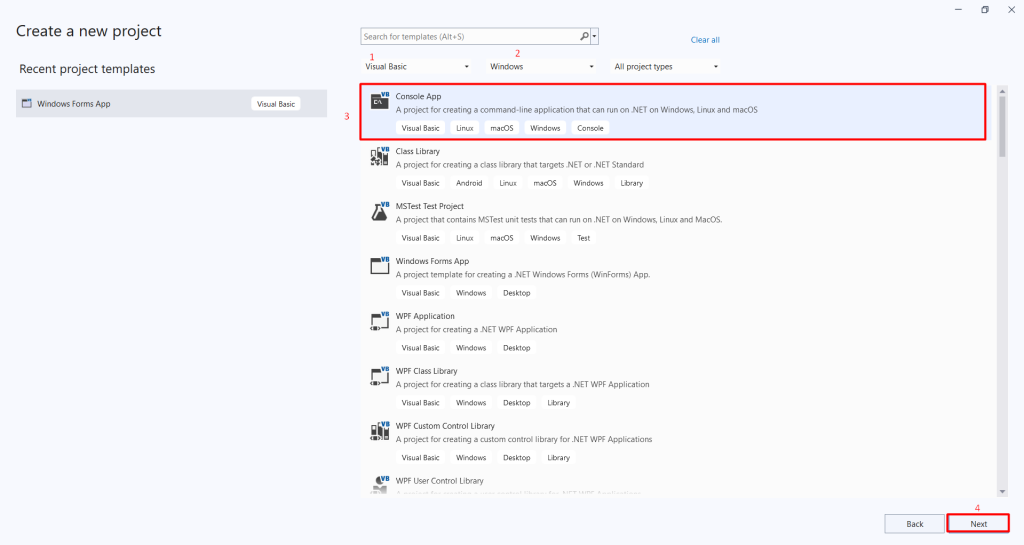The height and width of the screenshot is (545, 1024).
Task: Click the Console App template icon
Action: tap(380, 101)
